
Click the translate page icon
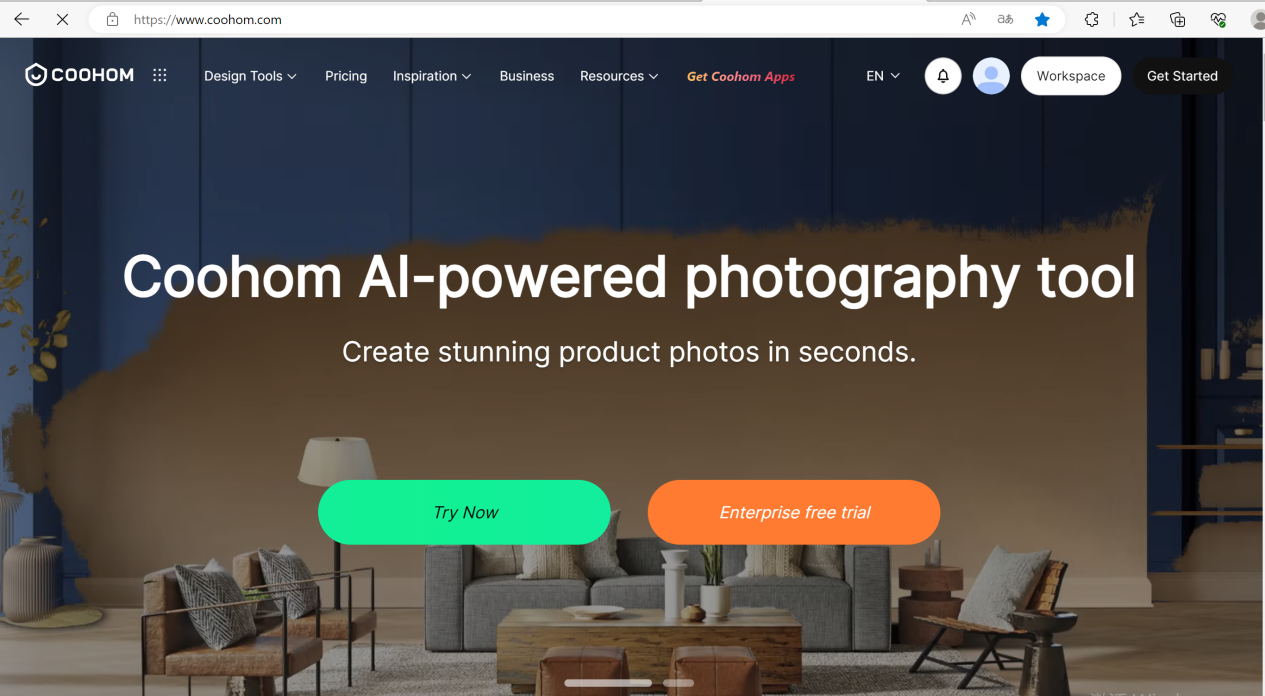[x=1005, y=19]
